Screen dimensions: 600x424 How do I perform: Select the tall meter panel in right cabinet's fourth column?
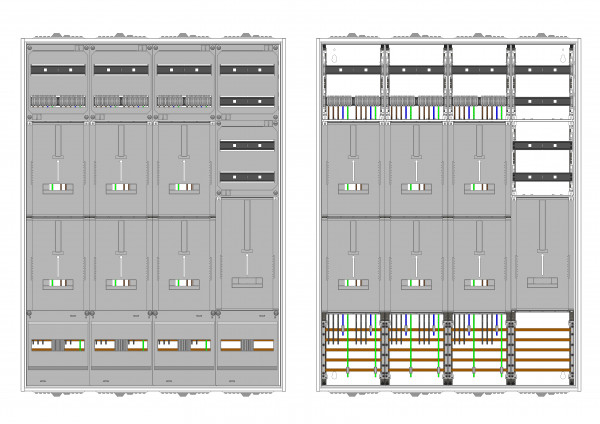543,253
